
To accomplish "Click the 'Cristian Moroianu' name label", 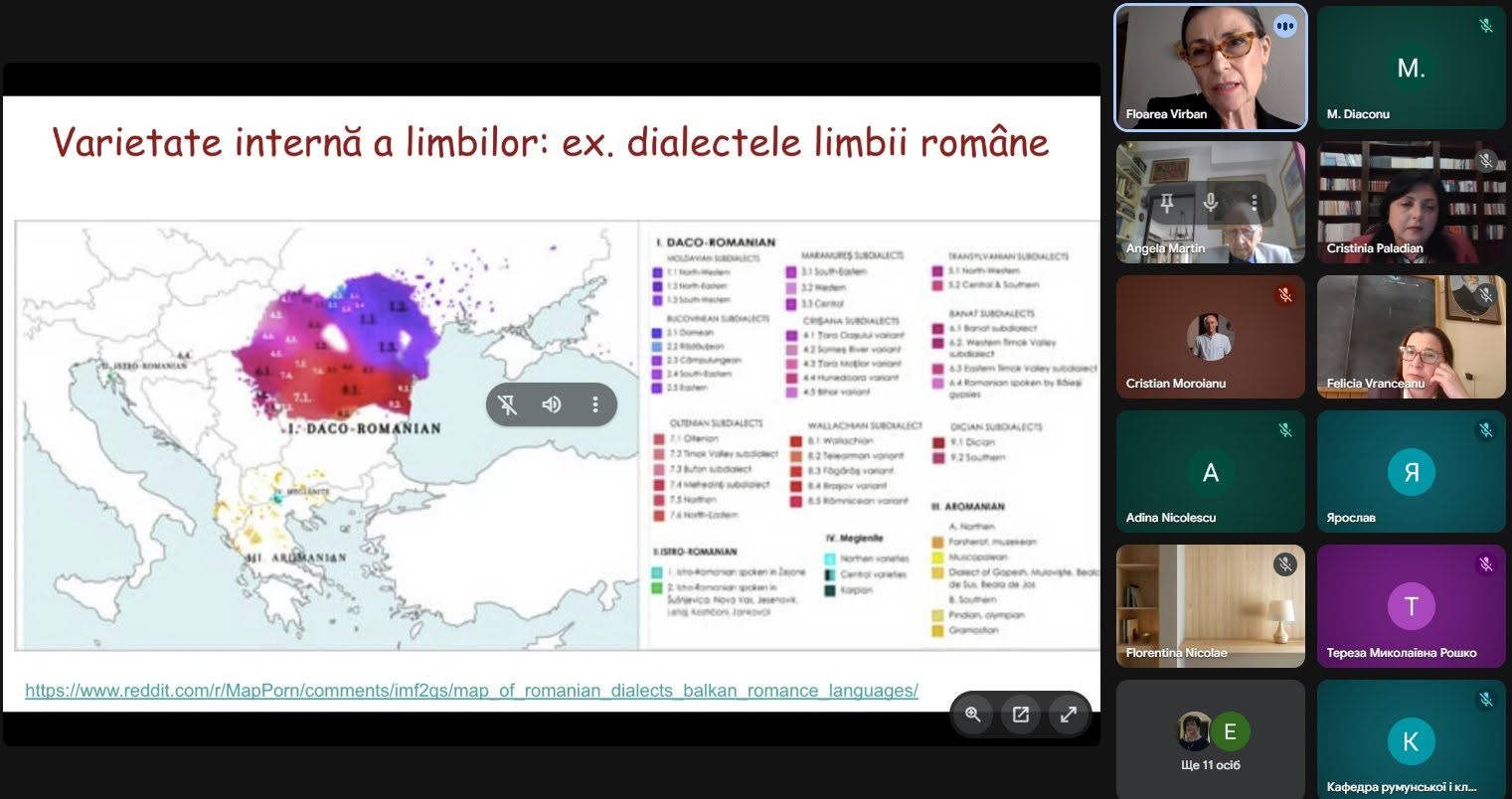I will [x=1176, y=383].
